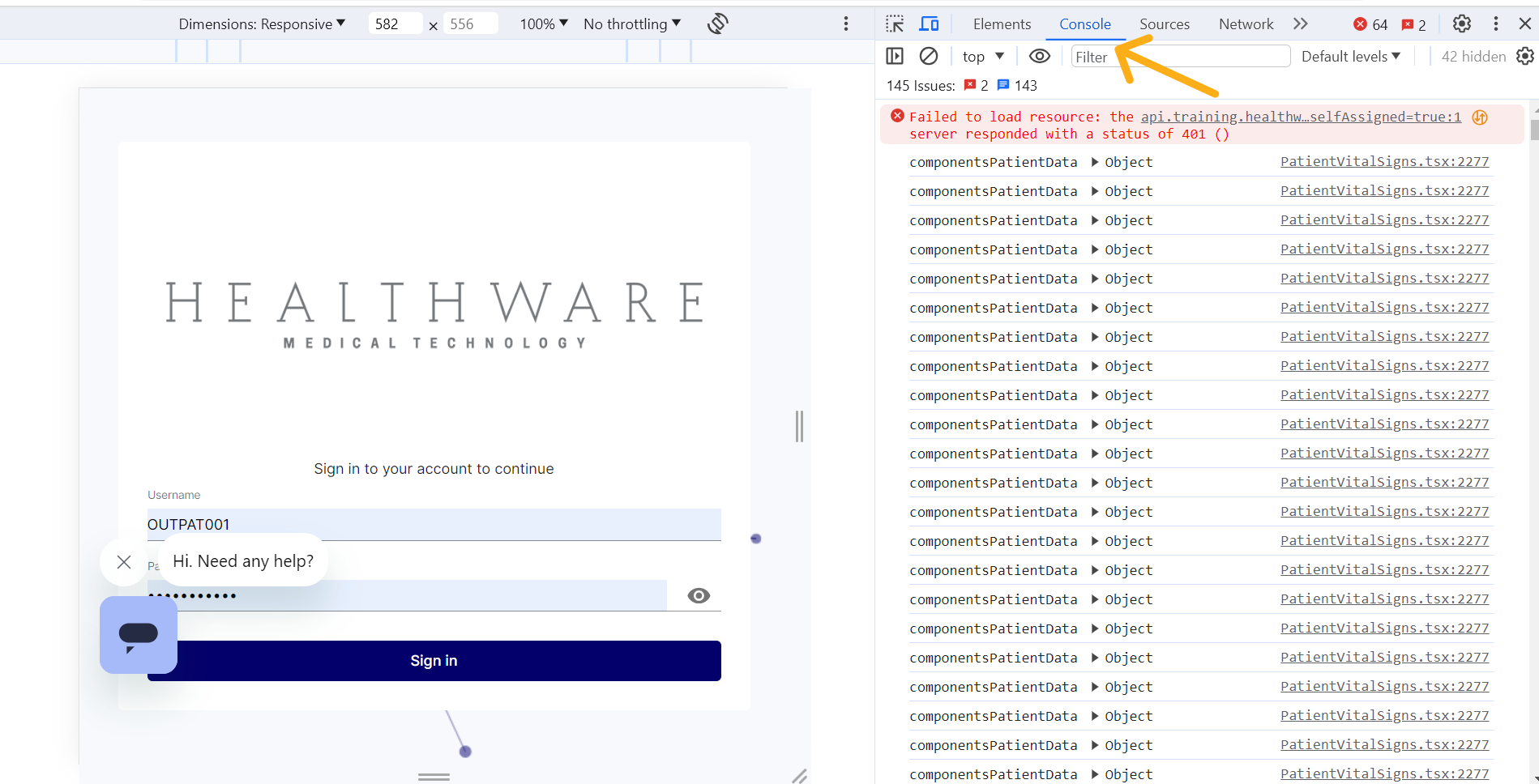This screenshot has width=1539, height=784.
Task: Expand the Default levels dropdown
Action: tap(1350, 56)
